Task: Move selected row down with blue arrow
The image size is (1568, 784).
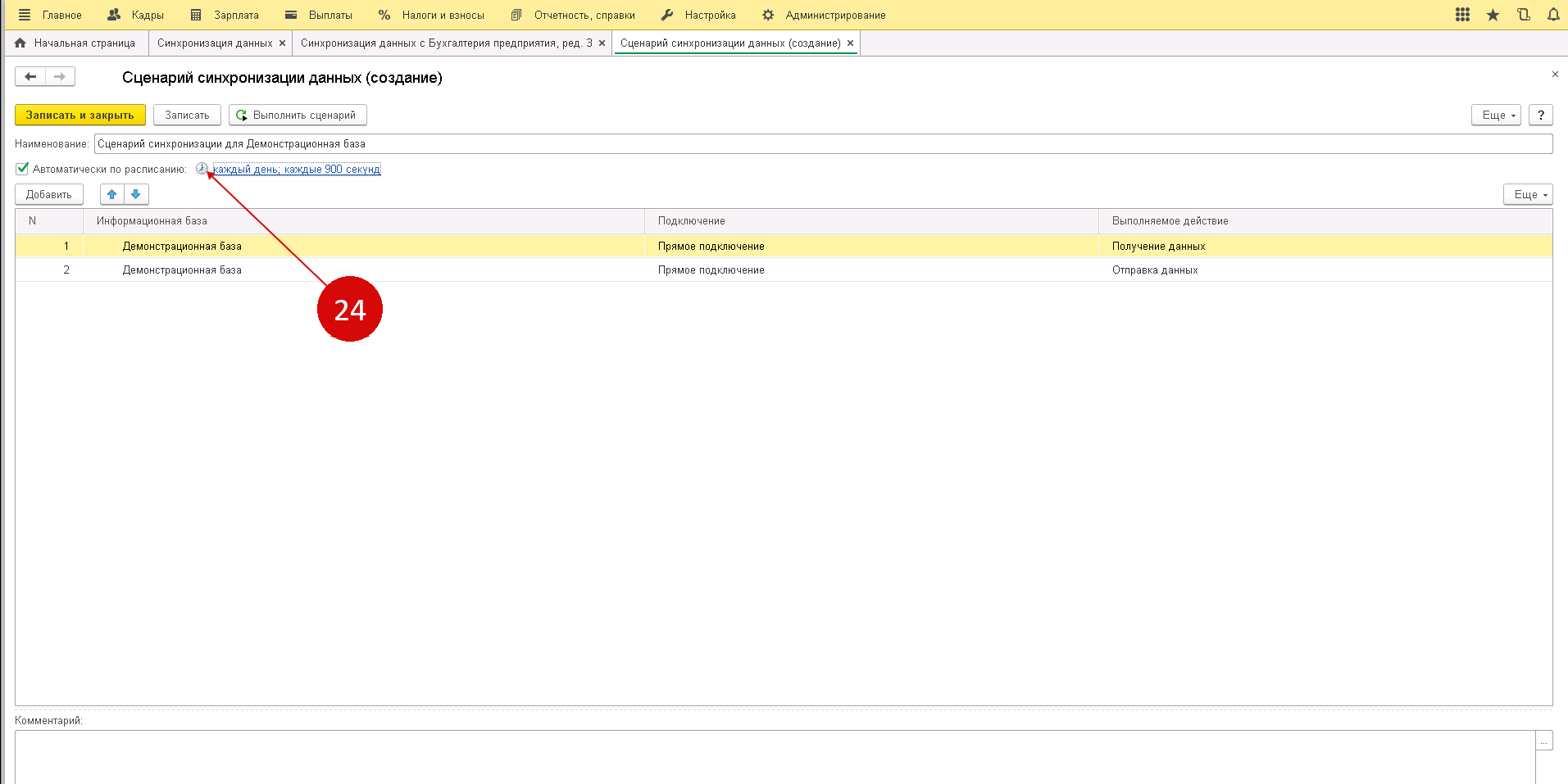Action: pos(136,194)
